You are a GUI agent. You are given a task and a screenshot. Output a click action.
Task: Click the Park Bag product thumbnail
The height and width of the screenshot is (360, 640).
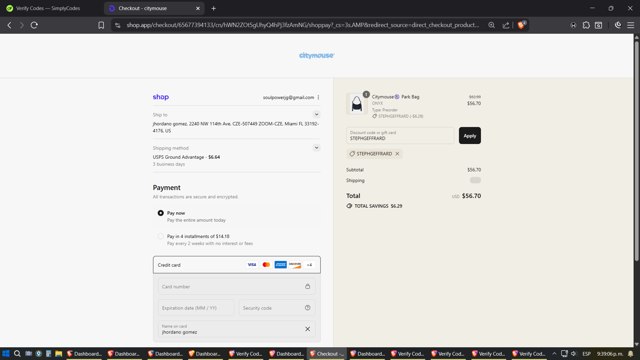[x=357, y=104]
